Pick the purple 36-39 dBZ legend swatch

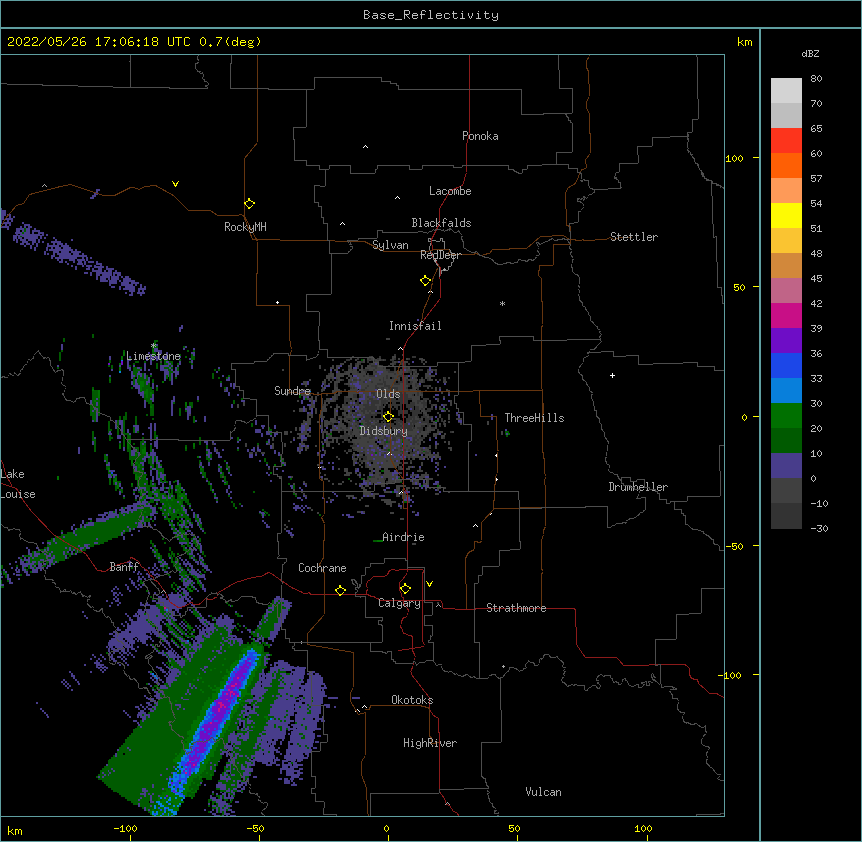click(x=786, y=341)
